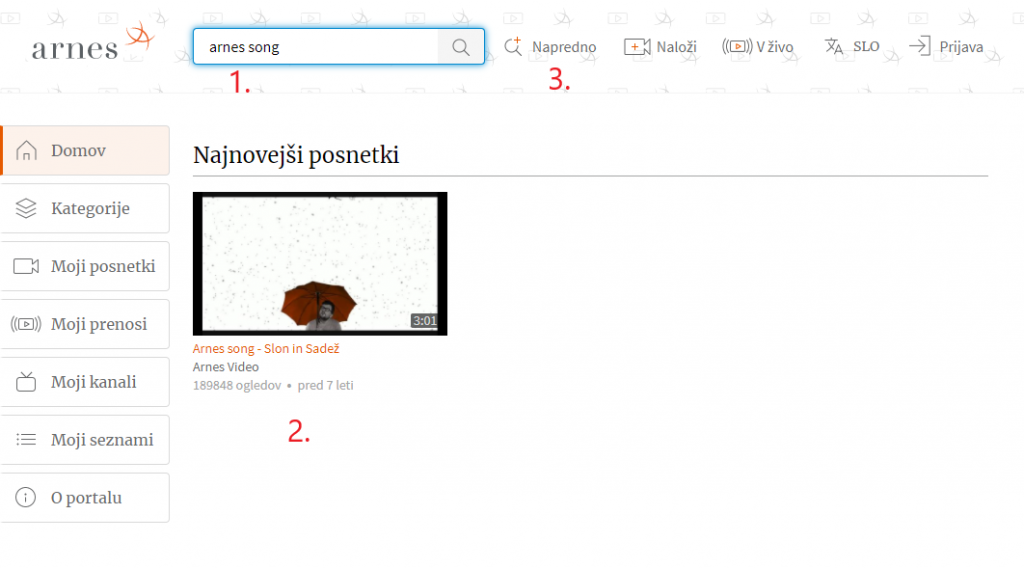Open 'Arnes song - Slon in Sadež' title link
The width and height of the screenshot is (1024, 569).
pos(266,349)
